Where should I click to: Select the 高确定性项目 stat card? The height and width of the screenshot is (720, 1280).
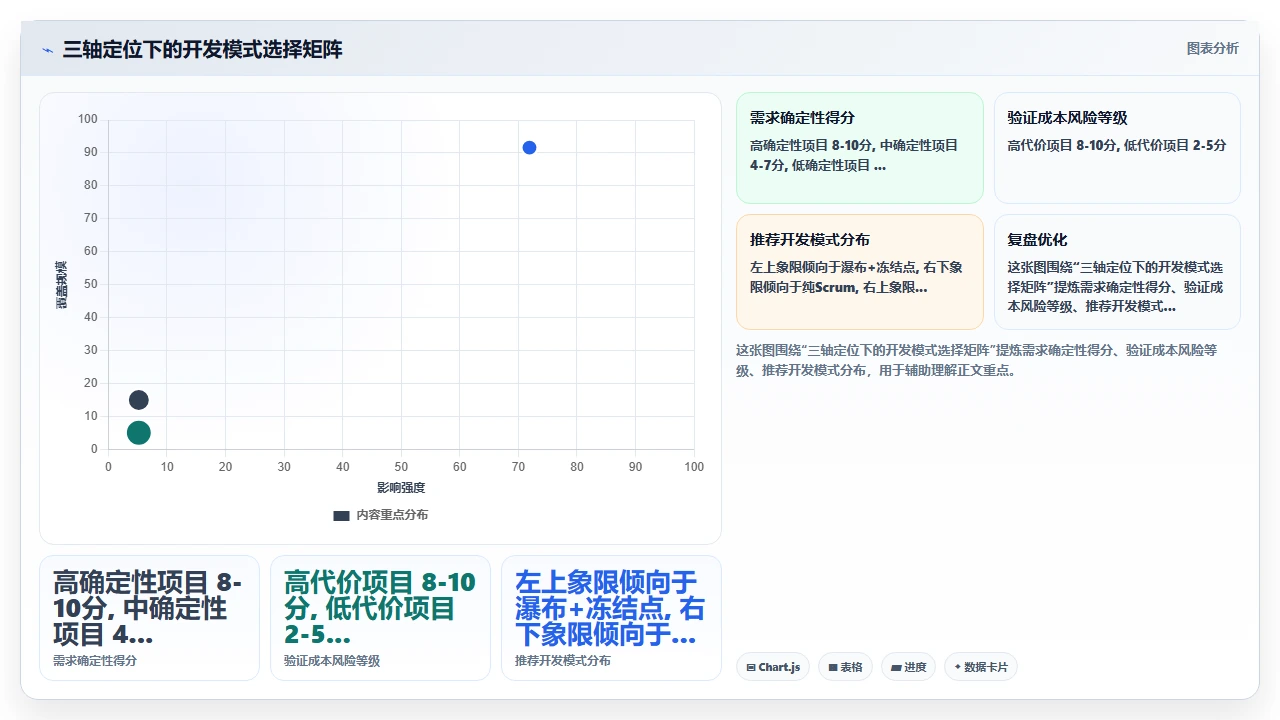149,618
